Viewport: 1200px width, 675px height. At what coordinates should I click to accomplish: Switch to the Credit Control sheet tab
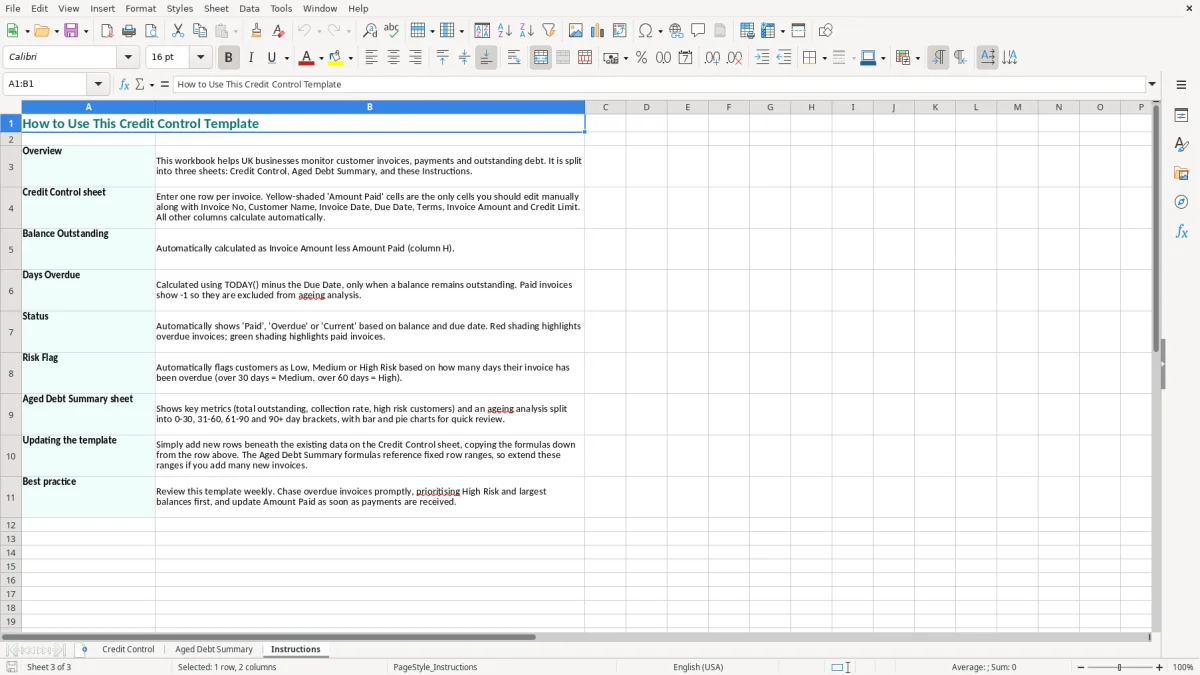[128, 649]
